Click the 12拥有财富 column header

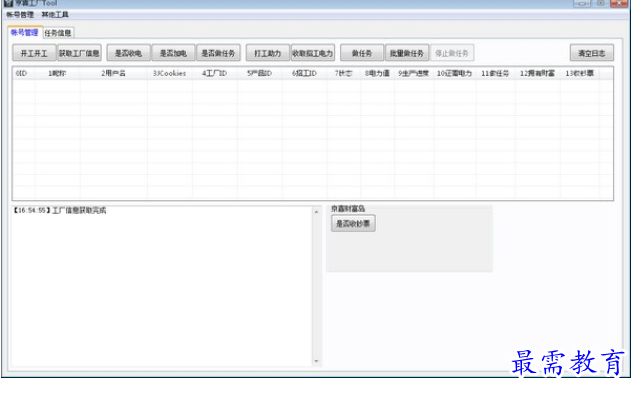tap(537, 73)
